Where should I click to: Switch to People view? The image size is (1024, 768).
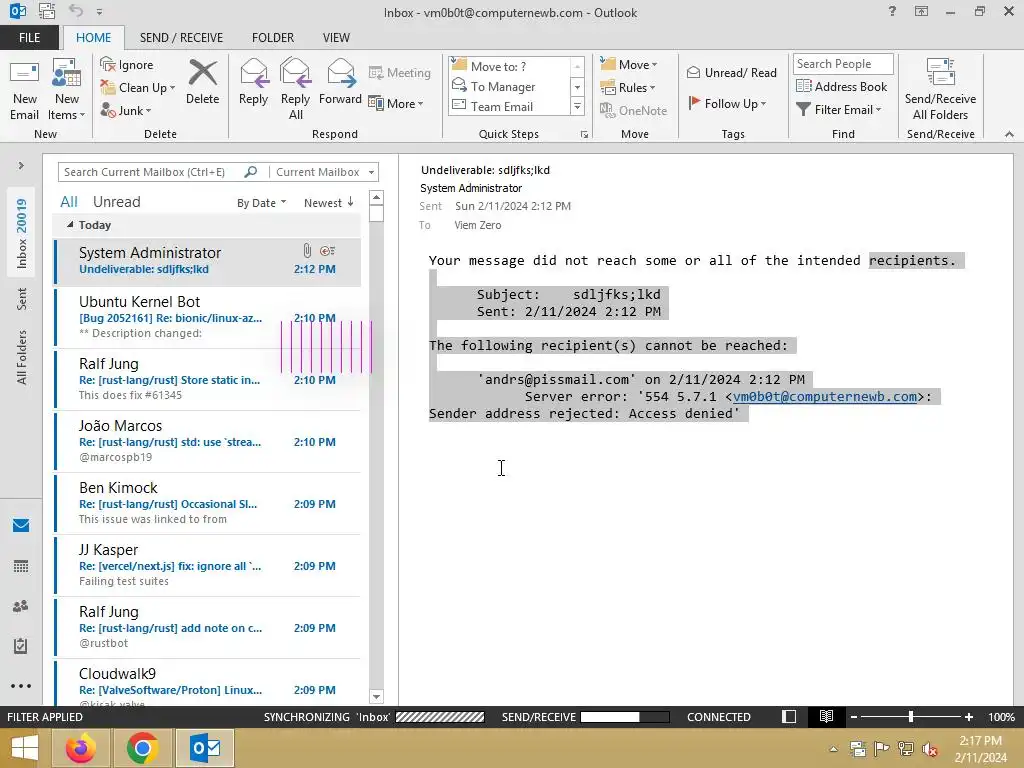coord(21,606)
